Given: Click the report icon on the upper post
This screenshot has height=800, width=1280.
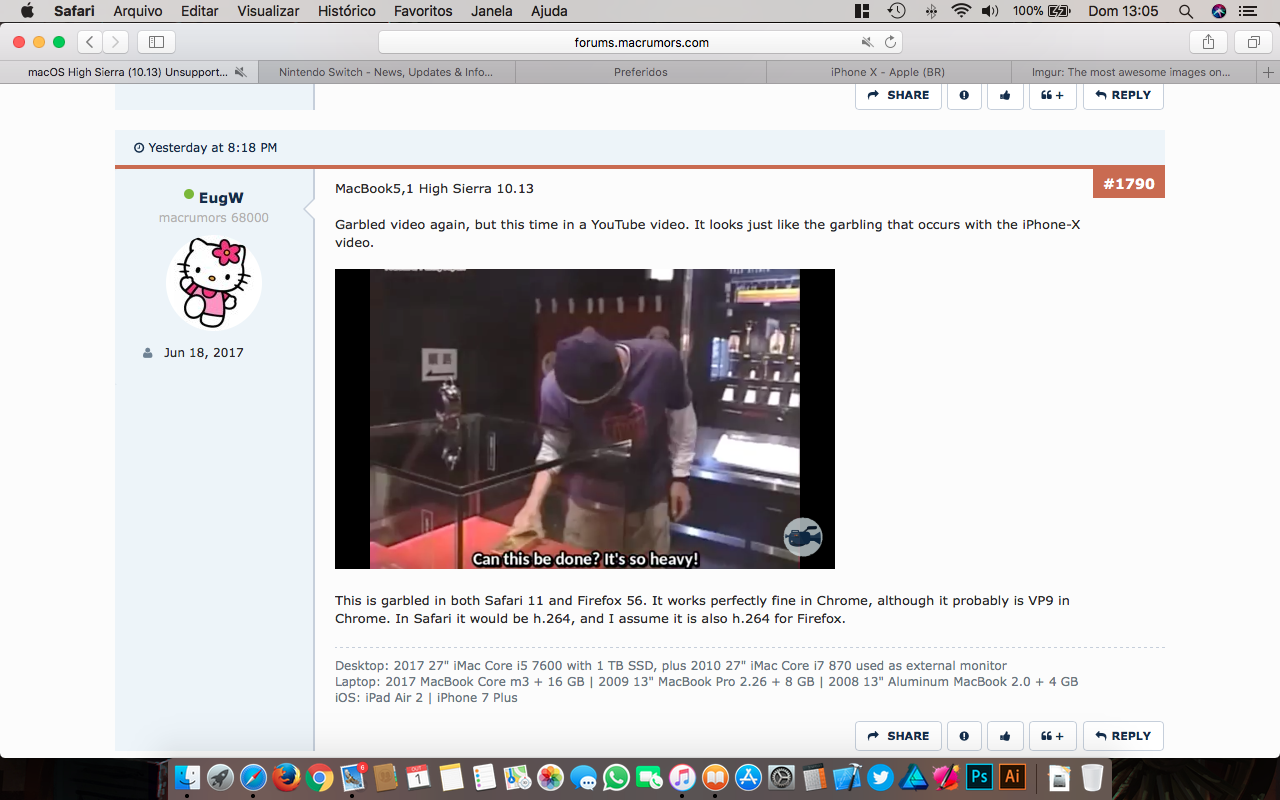Looking at the screenshot, I should coord(964,95).
